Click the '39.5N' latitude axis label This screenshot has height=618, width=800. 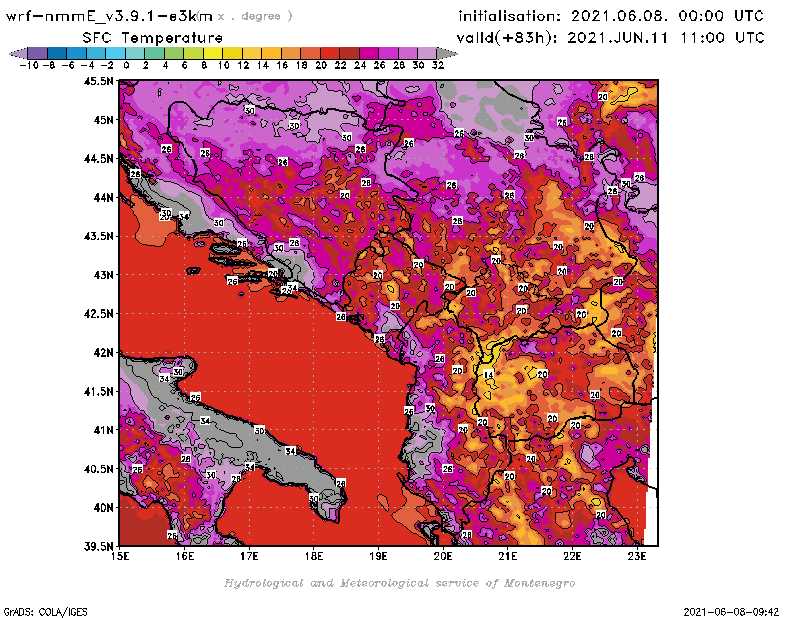[99, 547]
